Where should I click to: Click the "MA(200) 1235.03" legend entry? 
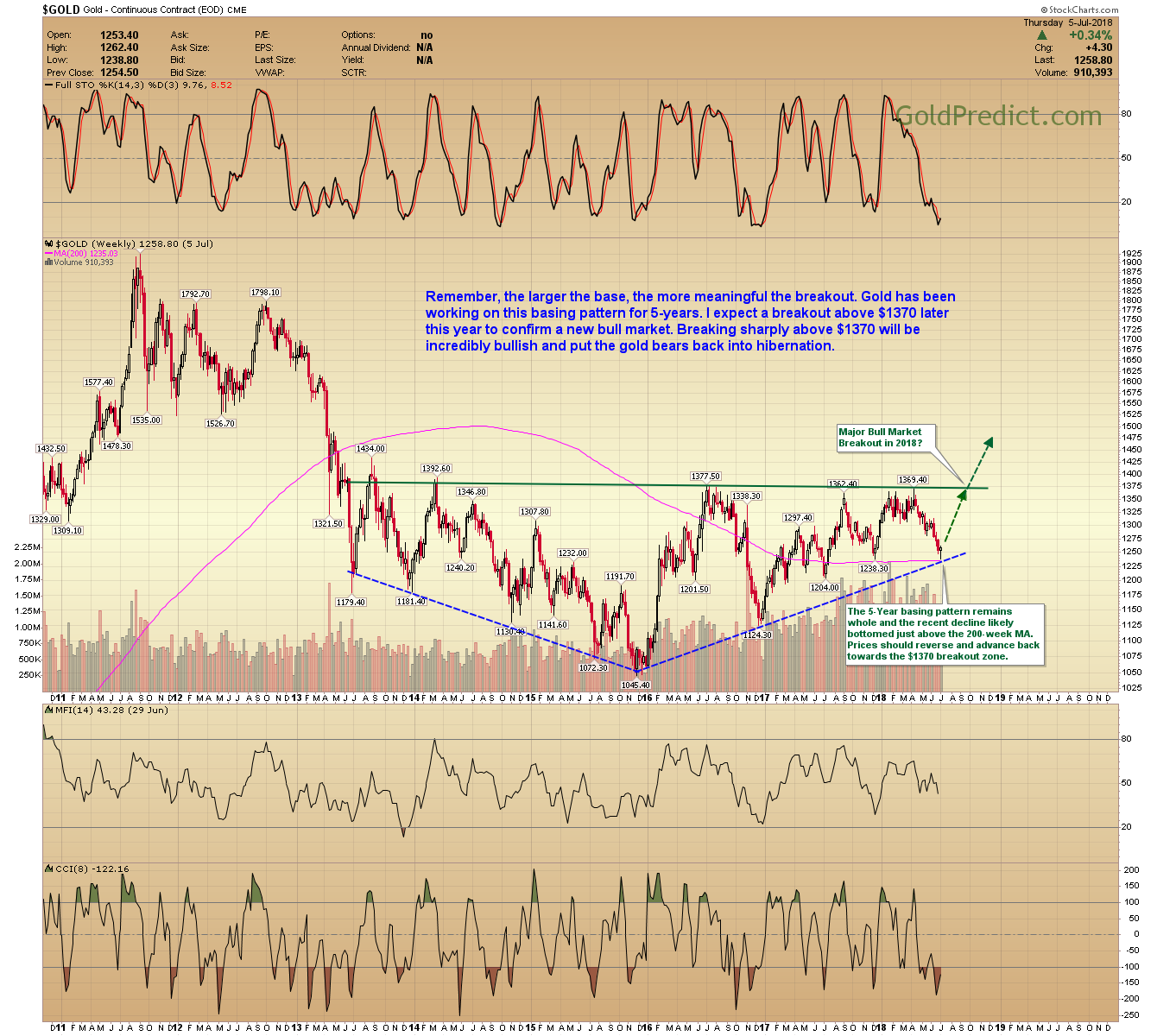coord(80,253)
